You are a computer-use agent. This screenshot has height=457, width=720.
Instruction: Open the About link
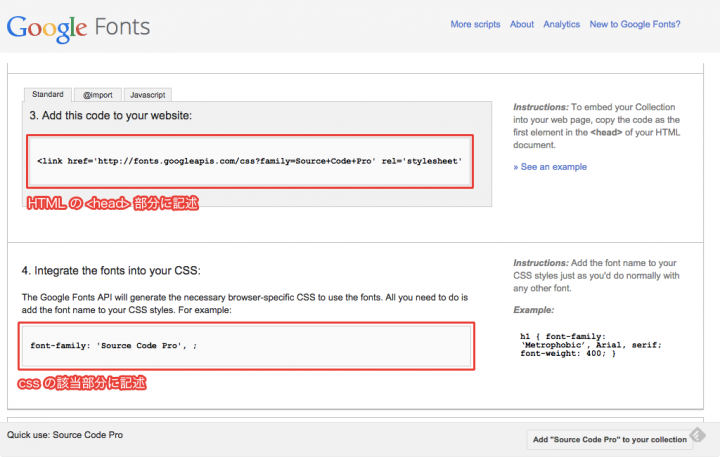click(522, 24)
